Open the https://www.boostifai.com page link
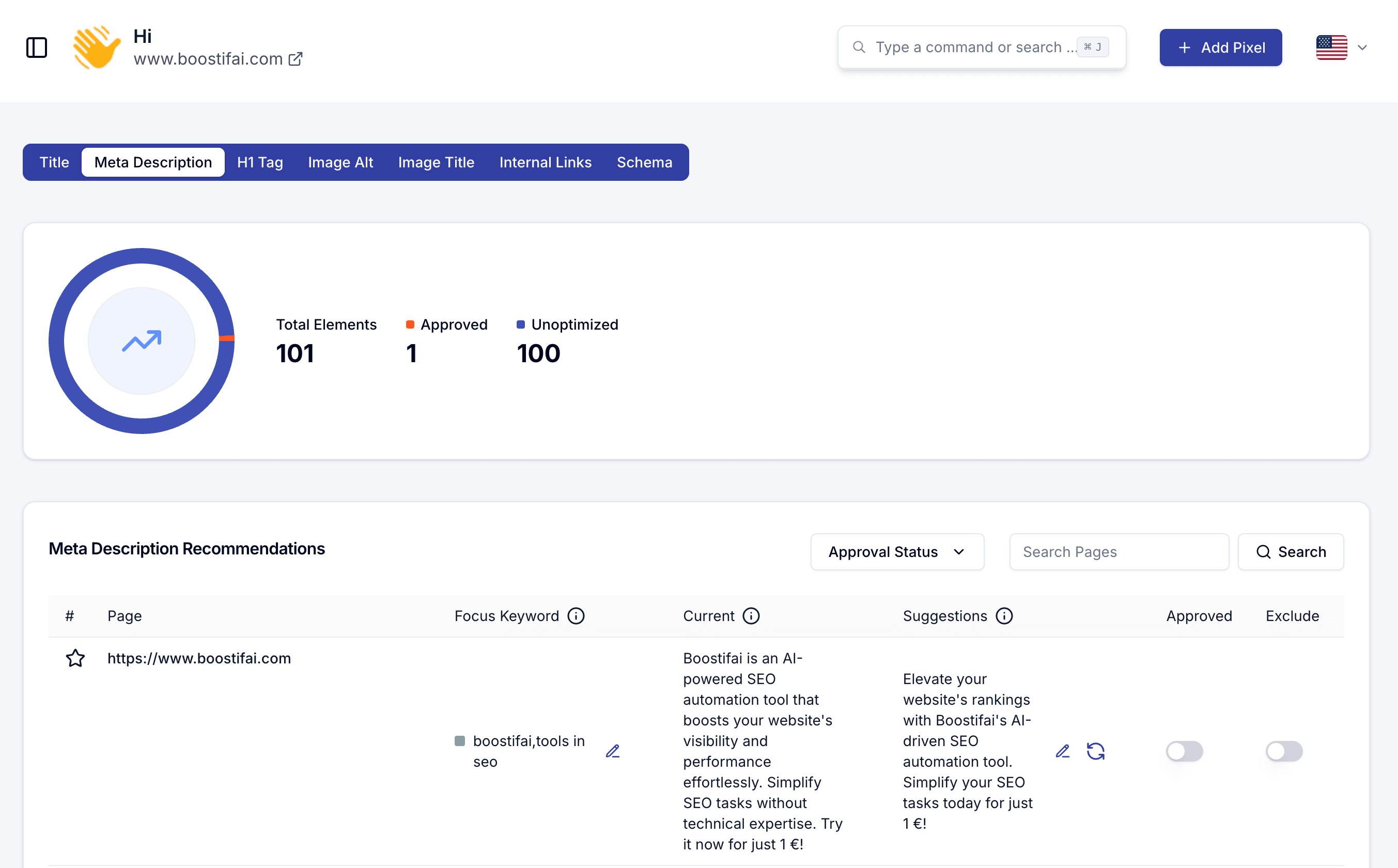Screen dimensions: 1398x868 pyautogui.click(x=199, y=658)
